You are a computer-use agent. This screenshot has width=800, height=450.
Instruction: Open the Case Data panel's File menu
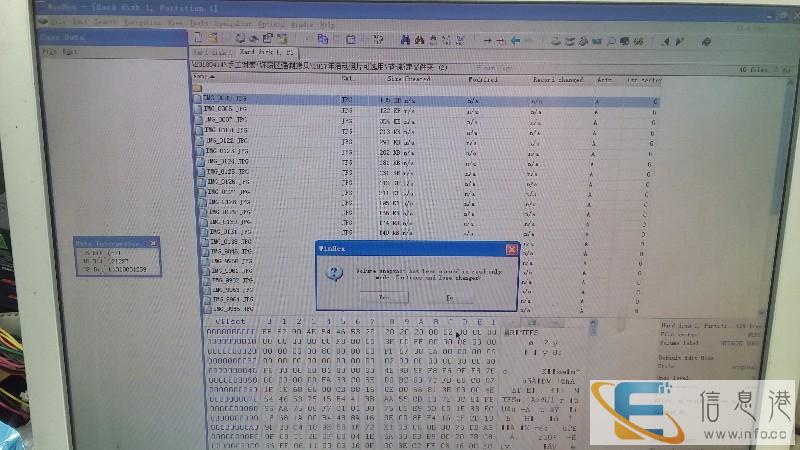pos(47,50)
